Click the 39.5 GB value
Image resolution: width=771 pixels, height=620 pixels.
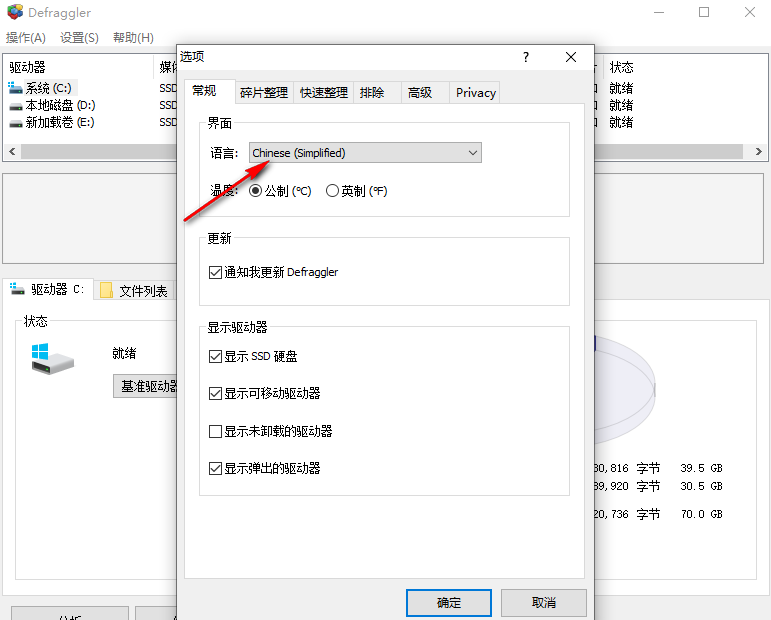point(702,468)
